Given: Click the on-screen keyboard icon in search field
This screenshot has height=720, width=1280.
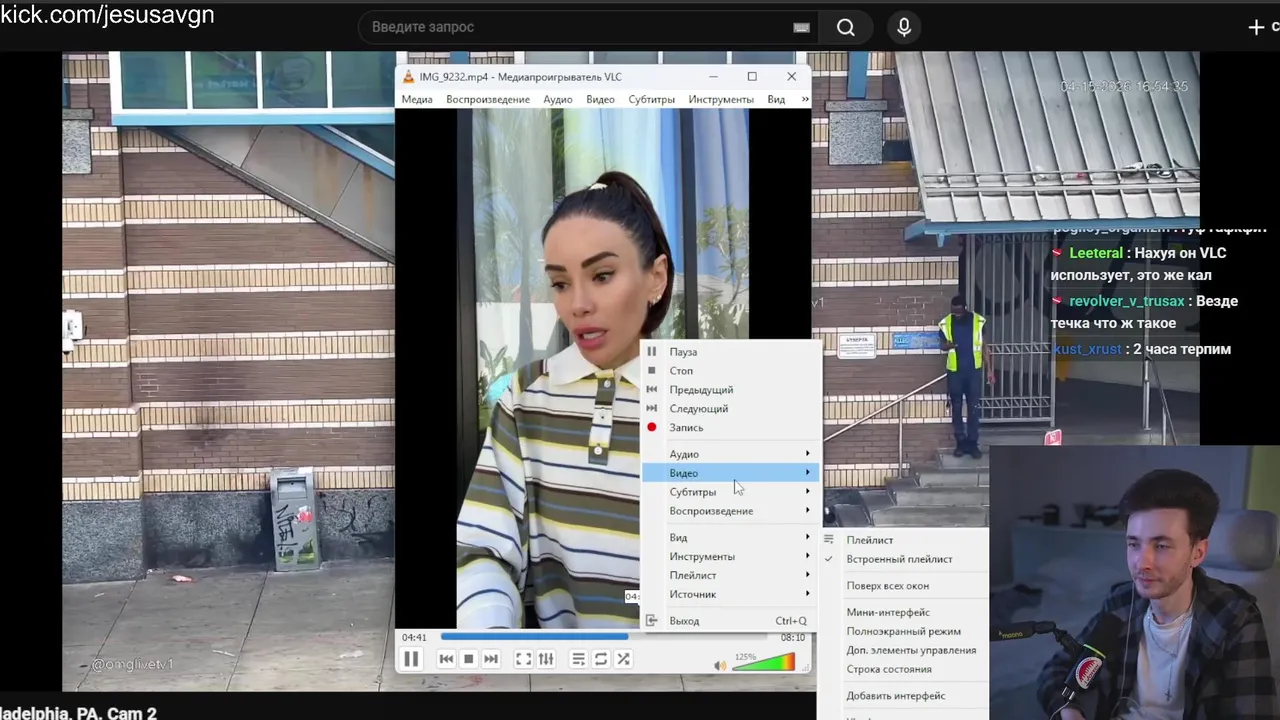Looking at the screenshot, I should click(x=801, y=28).
